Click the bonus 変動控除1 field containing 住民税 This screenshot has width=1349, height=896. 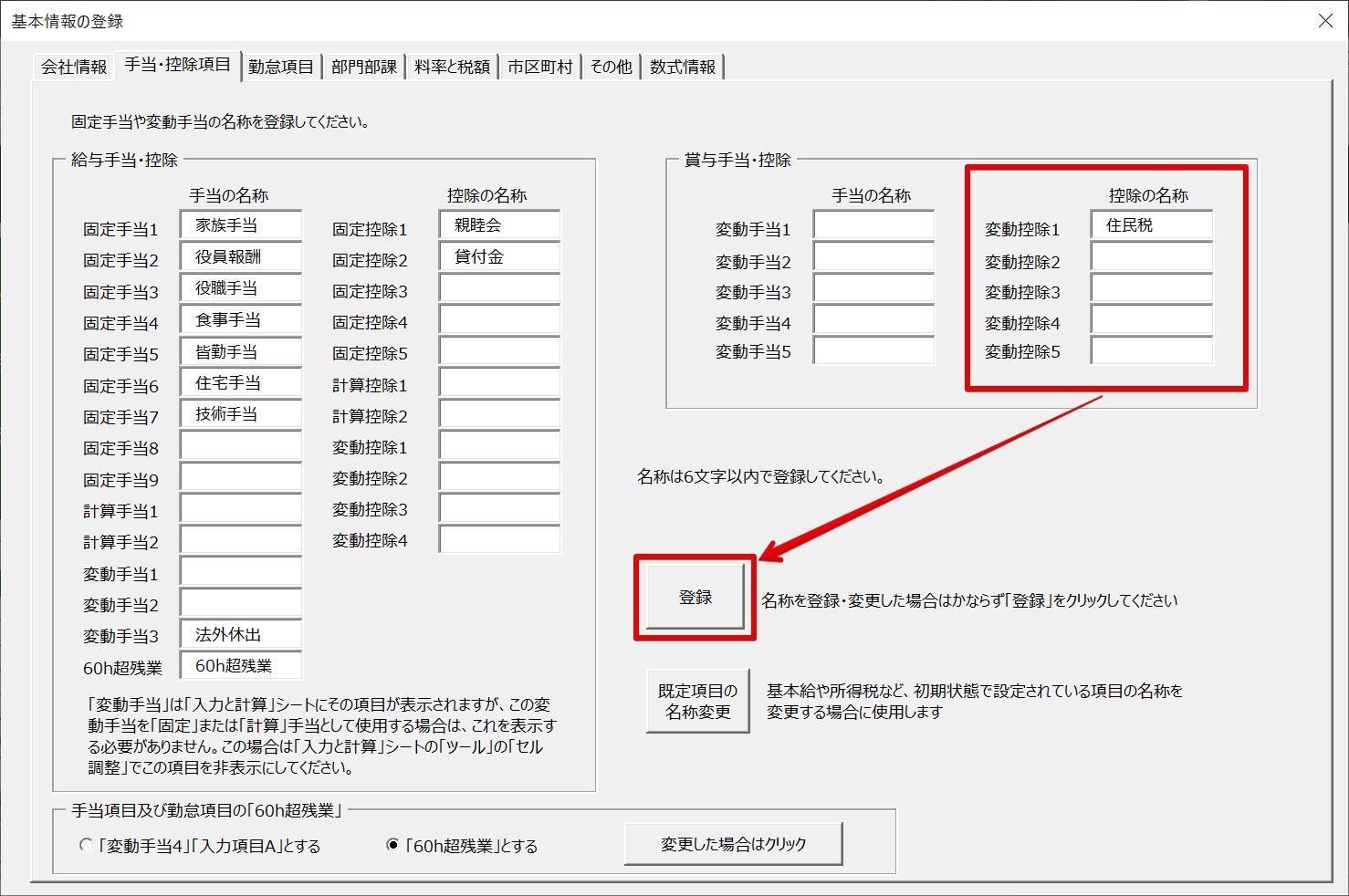point(1151,225)
